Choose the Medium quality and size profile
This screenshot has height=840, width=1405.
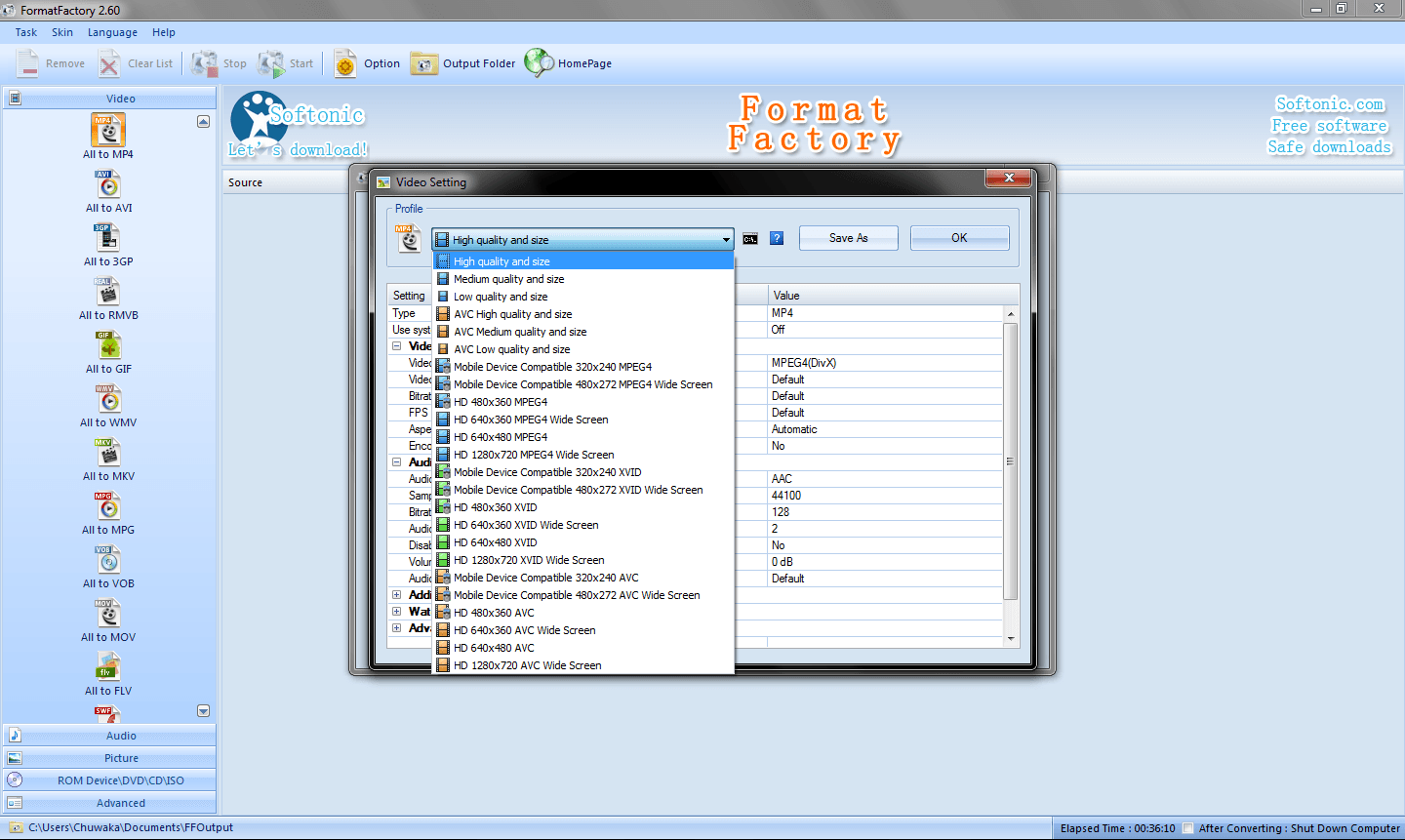(x=507, y=278)
